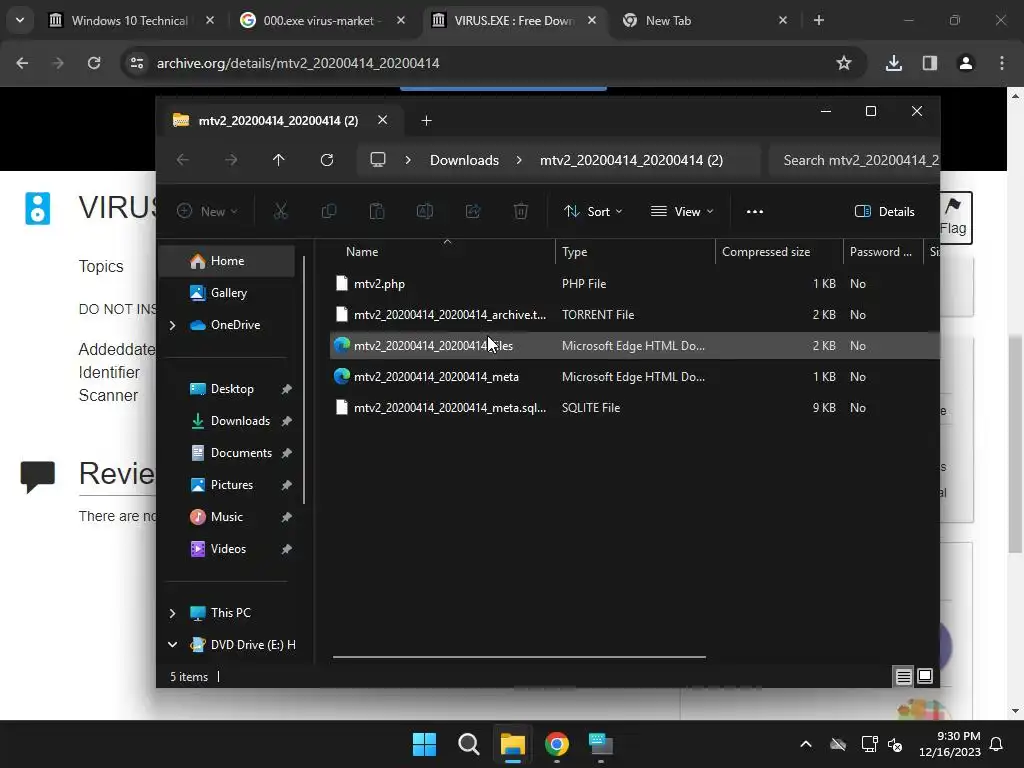Open Desktop quick access folder

(232, 389)
